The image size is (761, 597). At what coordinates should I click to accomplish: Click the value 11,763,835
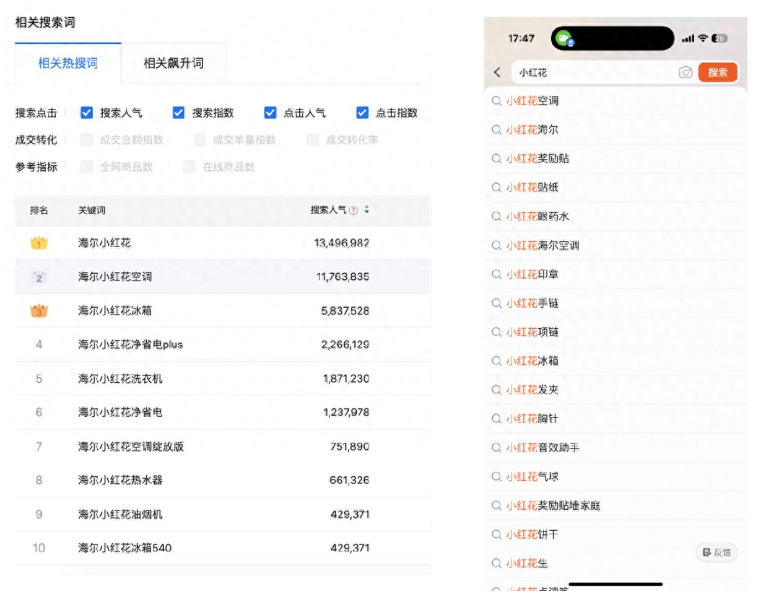pos(343,277)
